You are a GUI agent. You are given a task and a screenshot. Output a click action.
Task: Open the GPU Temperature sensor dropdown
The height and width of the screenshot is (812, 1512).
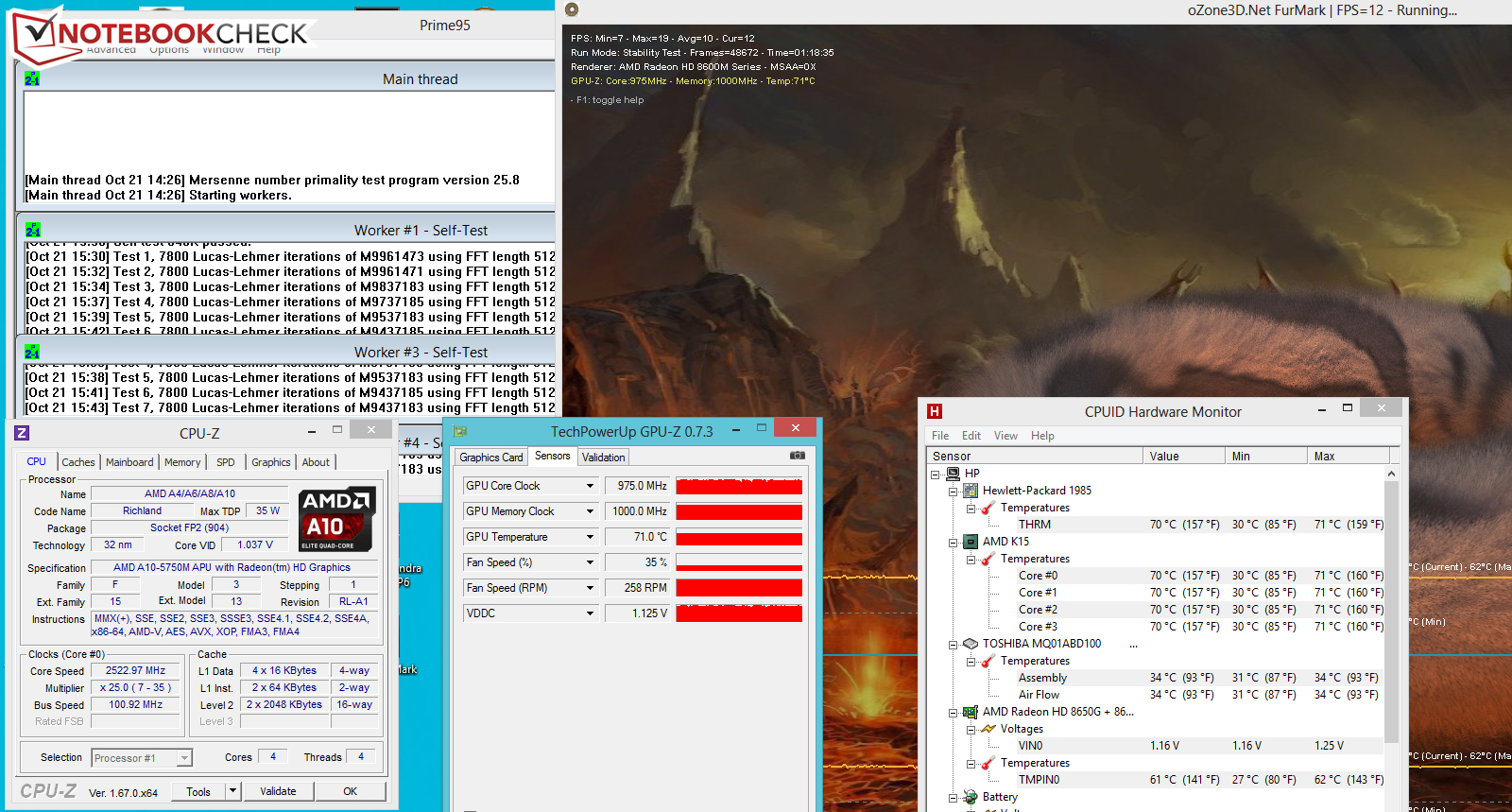(590, 537)
